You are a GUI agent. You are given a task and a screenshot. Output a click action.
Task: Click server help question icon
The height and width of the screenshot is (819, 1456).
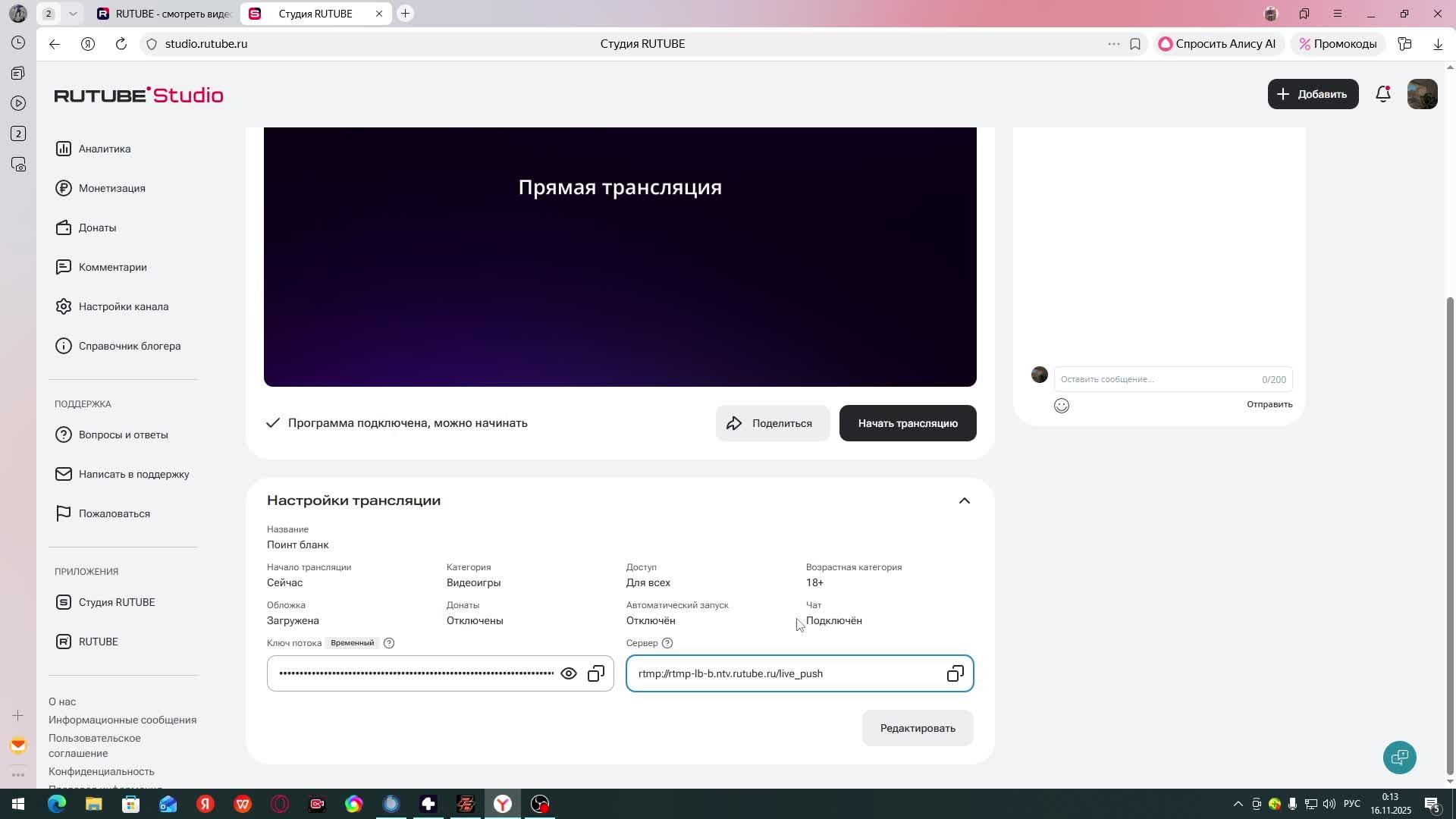667,643
